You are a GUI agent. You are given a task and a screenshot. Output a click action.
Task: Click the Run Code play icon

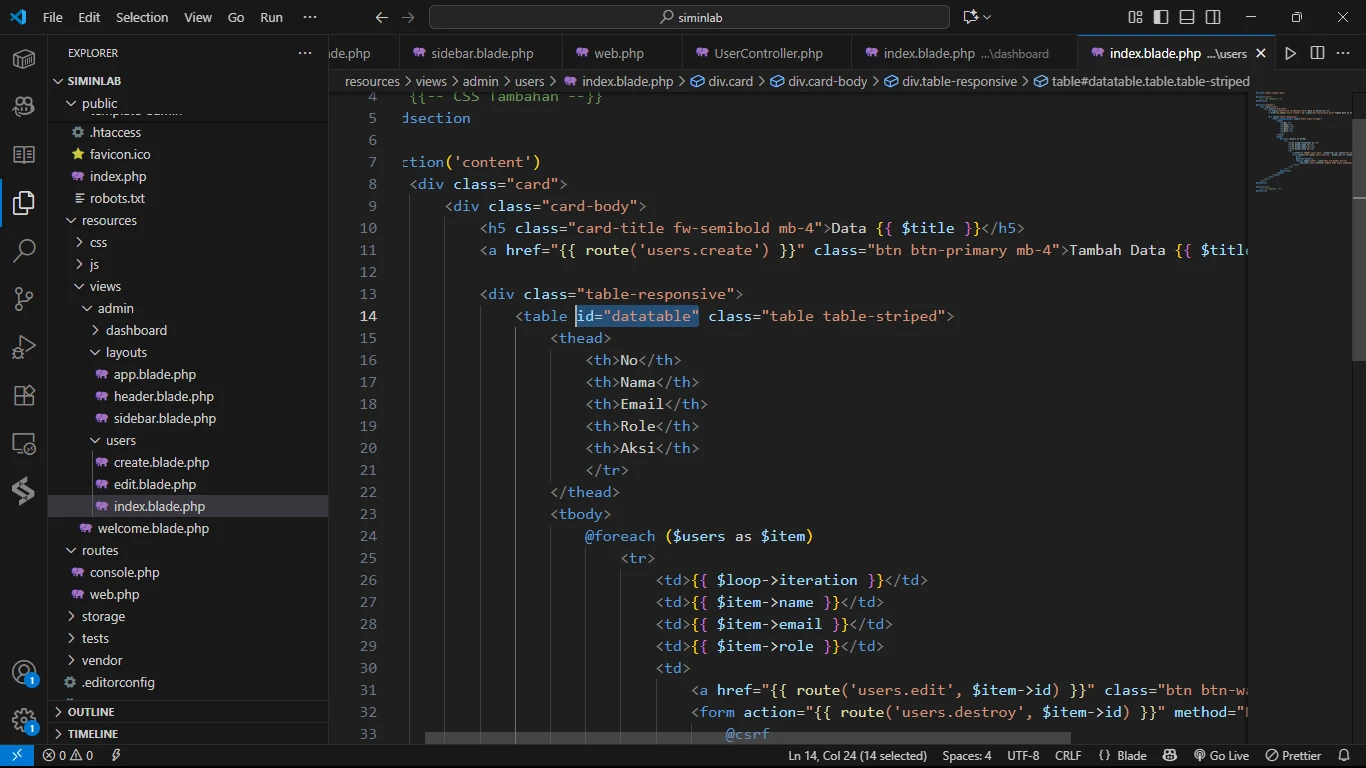click(x=1291, y=53)
